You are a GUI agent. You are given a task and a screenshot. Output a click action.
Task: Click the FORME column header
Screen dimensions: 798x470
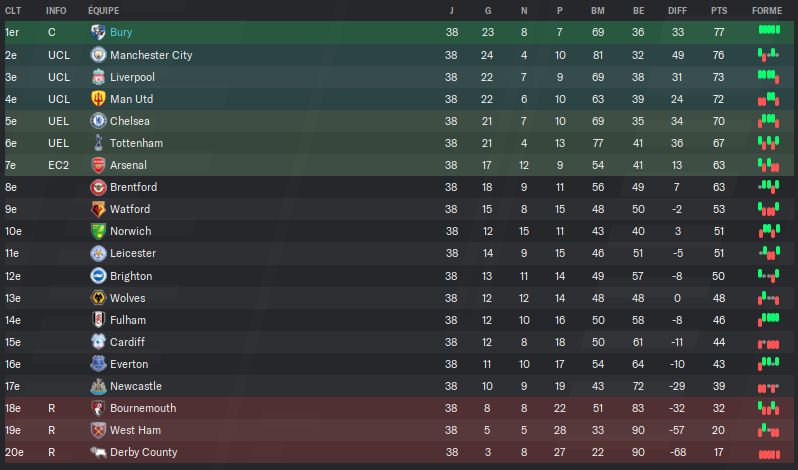[x=767, y=10]
